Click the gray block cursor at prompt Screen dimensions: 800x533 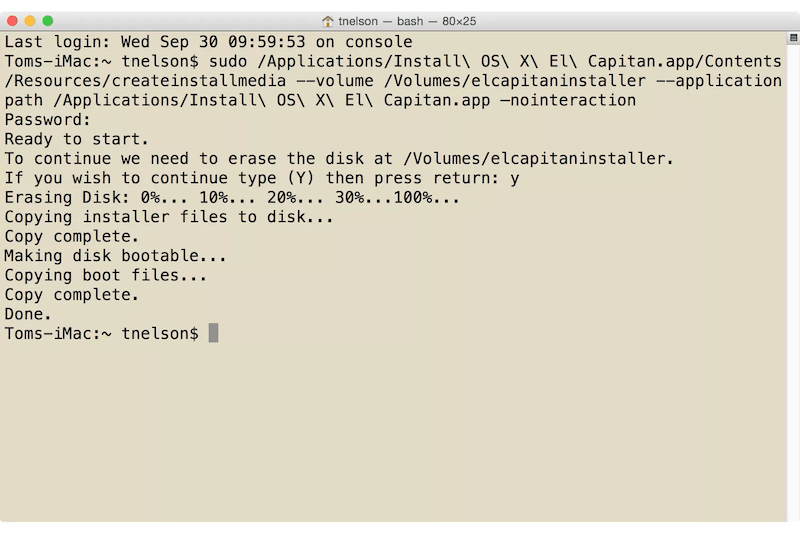213,333
